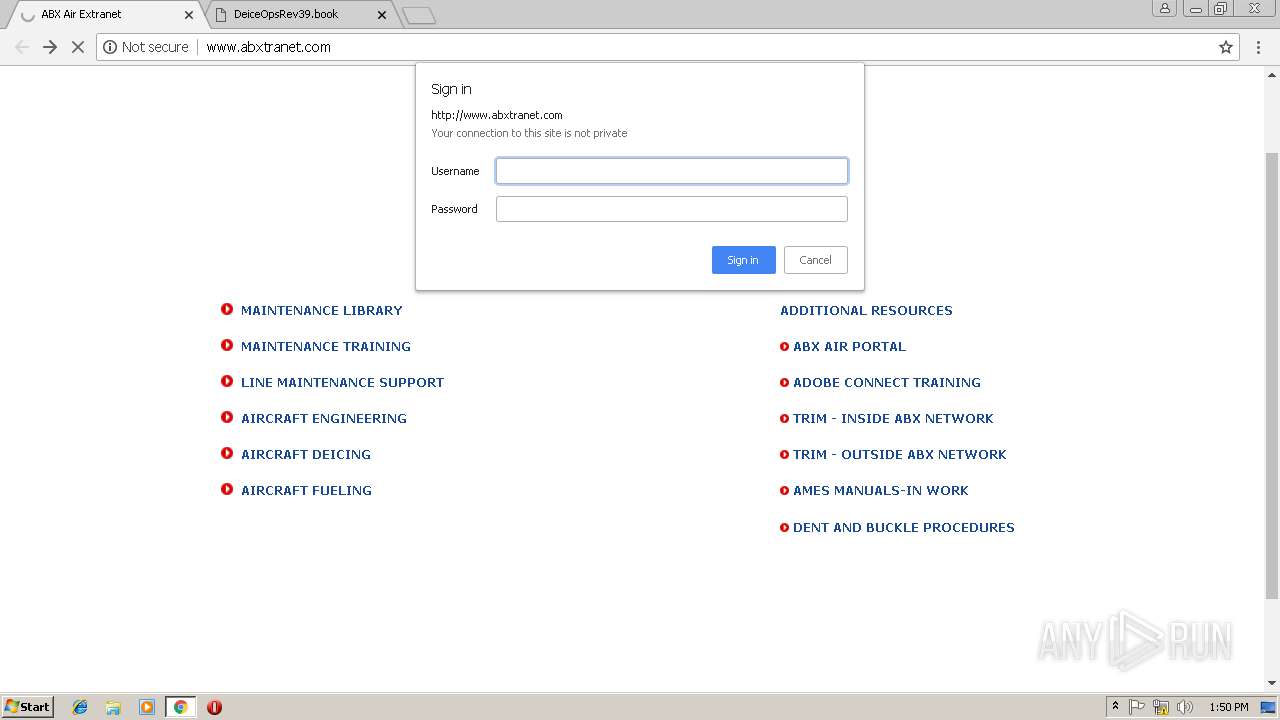Click red bullet beside ABX AIR PORTAL
This screenshot has height=720, width=1280.
784,347
